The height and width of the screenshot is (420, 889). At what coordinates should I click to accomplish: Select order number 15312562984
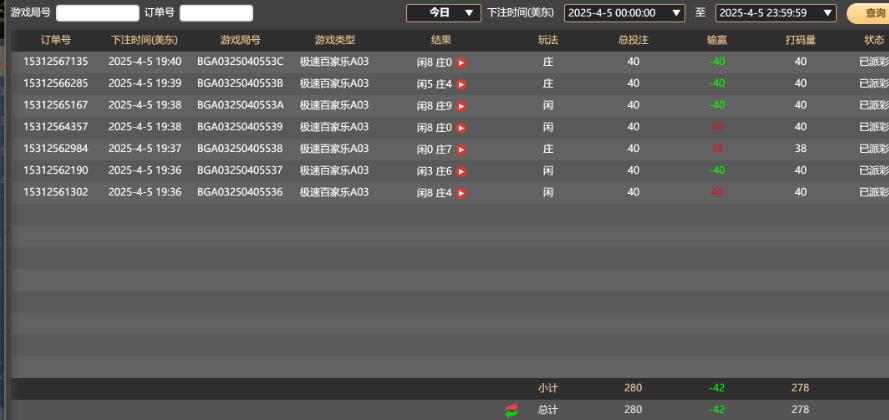click(x=56, y=149)
